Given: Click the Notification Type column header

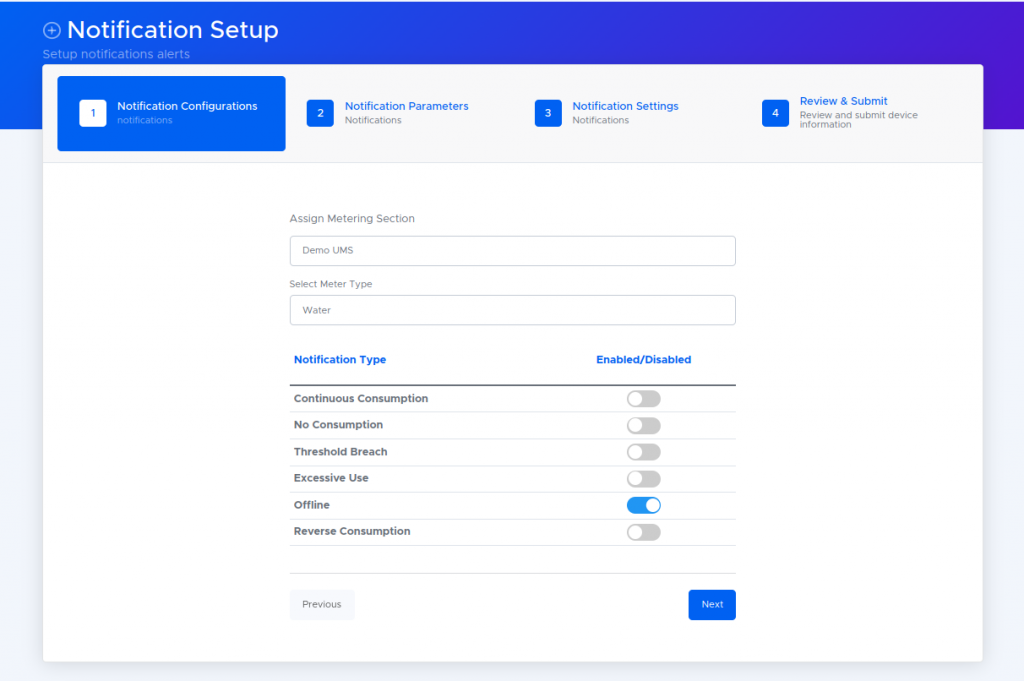Looking at the screenshot, I should 340,359.
